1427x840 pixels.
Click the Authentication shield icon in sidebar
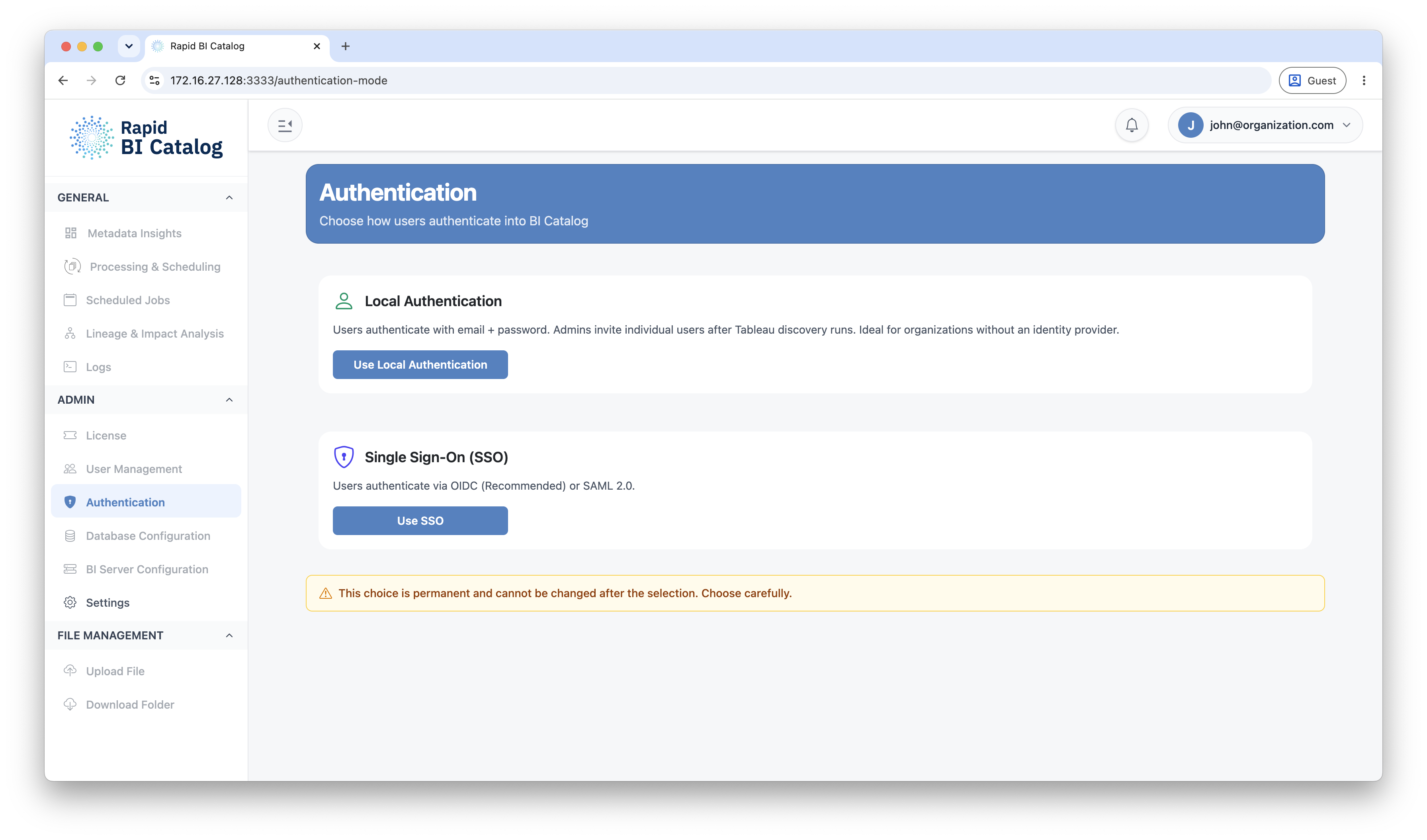[70, 502]
